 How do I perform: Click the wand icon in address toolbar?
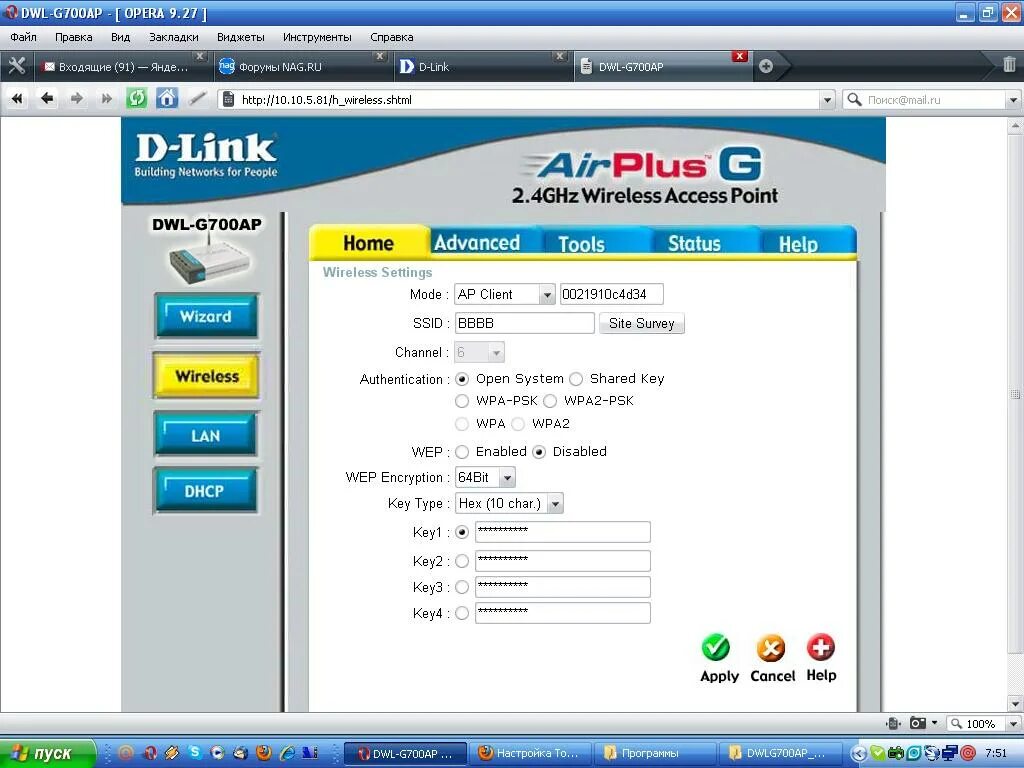[x=197, y=99]
